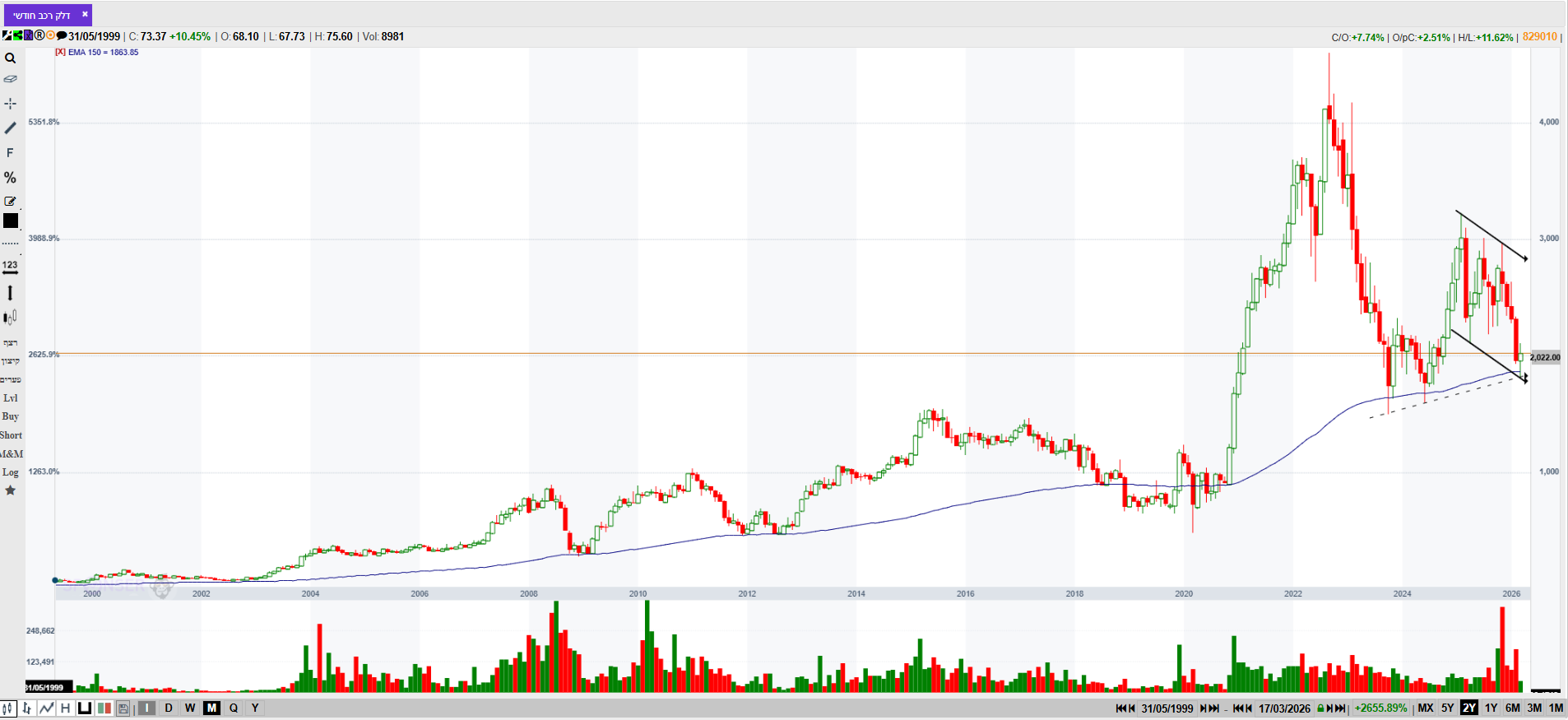
Task: Close the purple chart tab
Action: pos(85,14)
